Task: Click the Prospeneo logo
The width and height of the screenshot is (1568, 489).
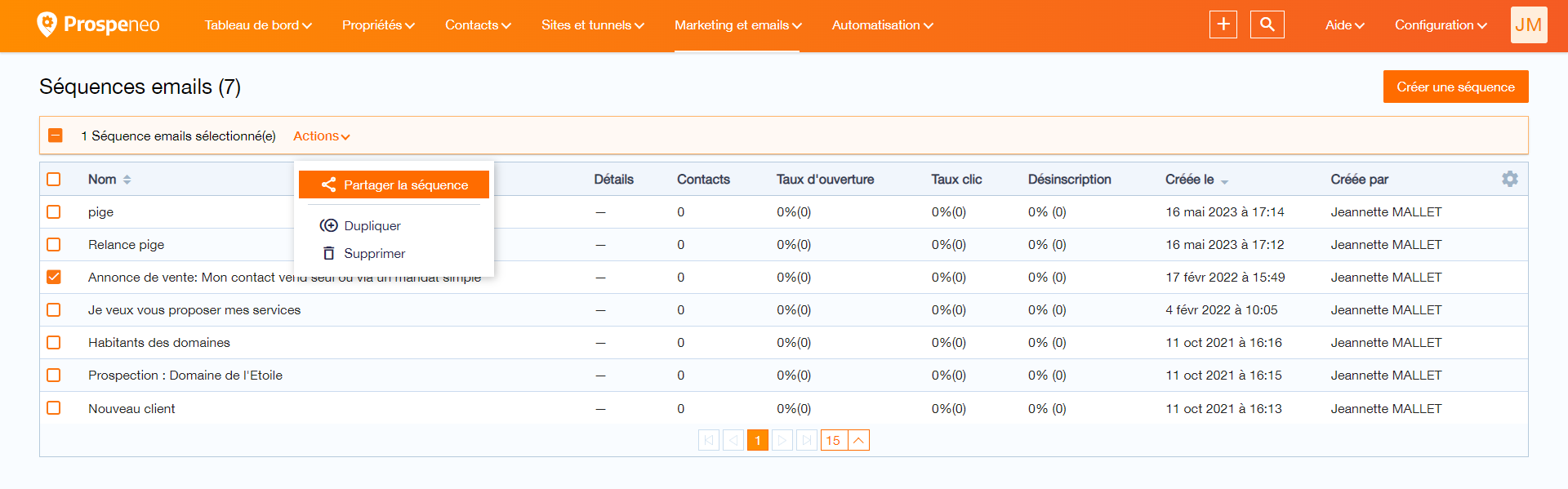Action: pos(98,24)
